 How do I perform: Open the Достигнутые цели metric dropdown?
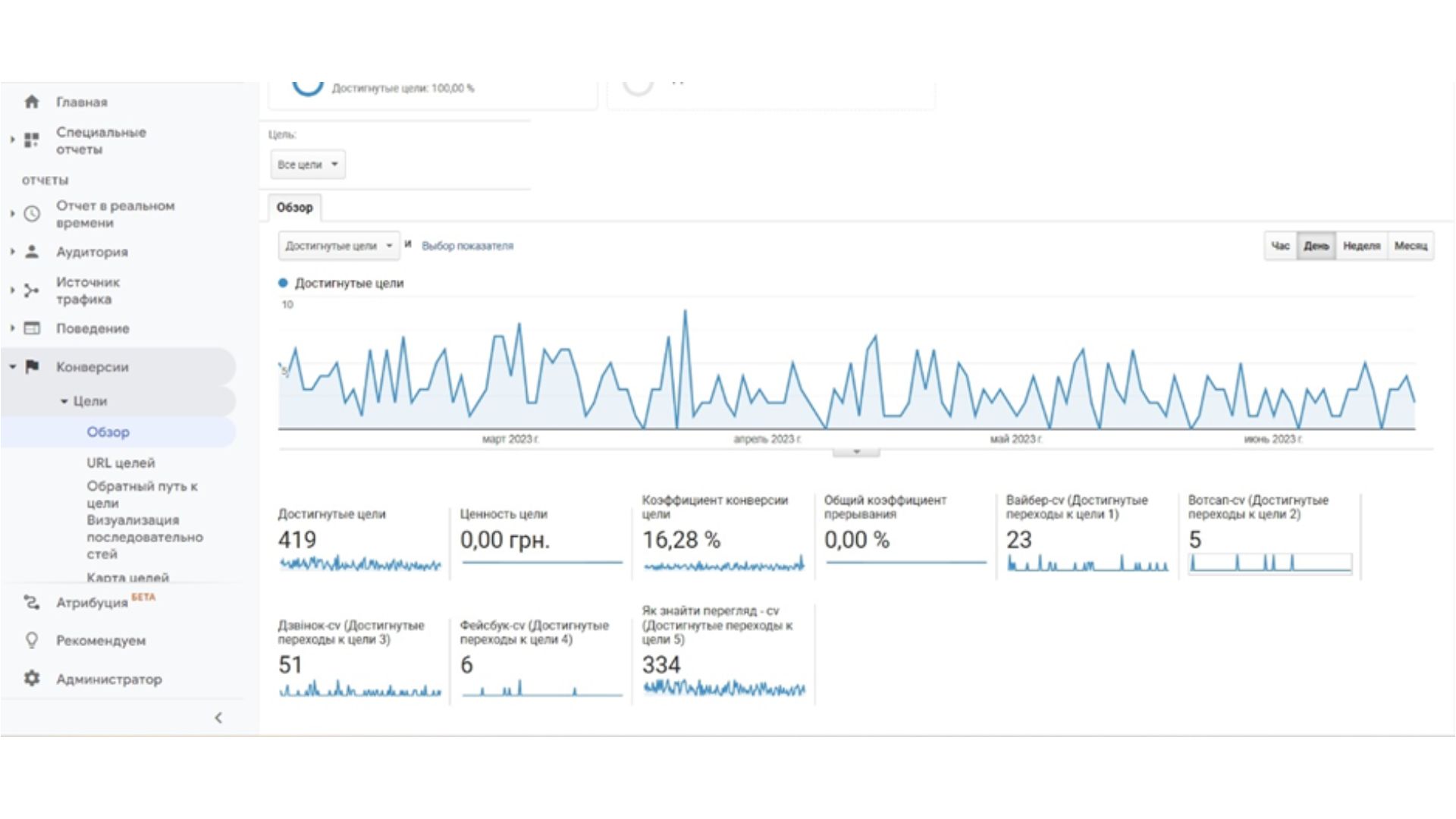point(339,246)
